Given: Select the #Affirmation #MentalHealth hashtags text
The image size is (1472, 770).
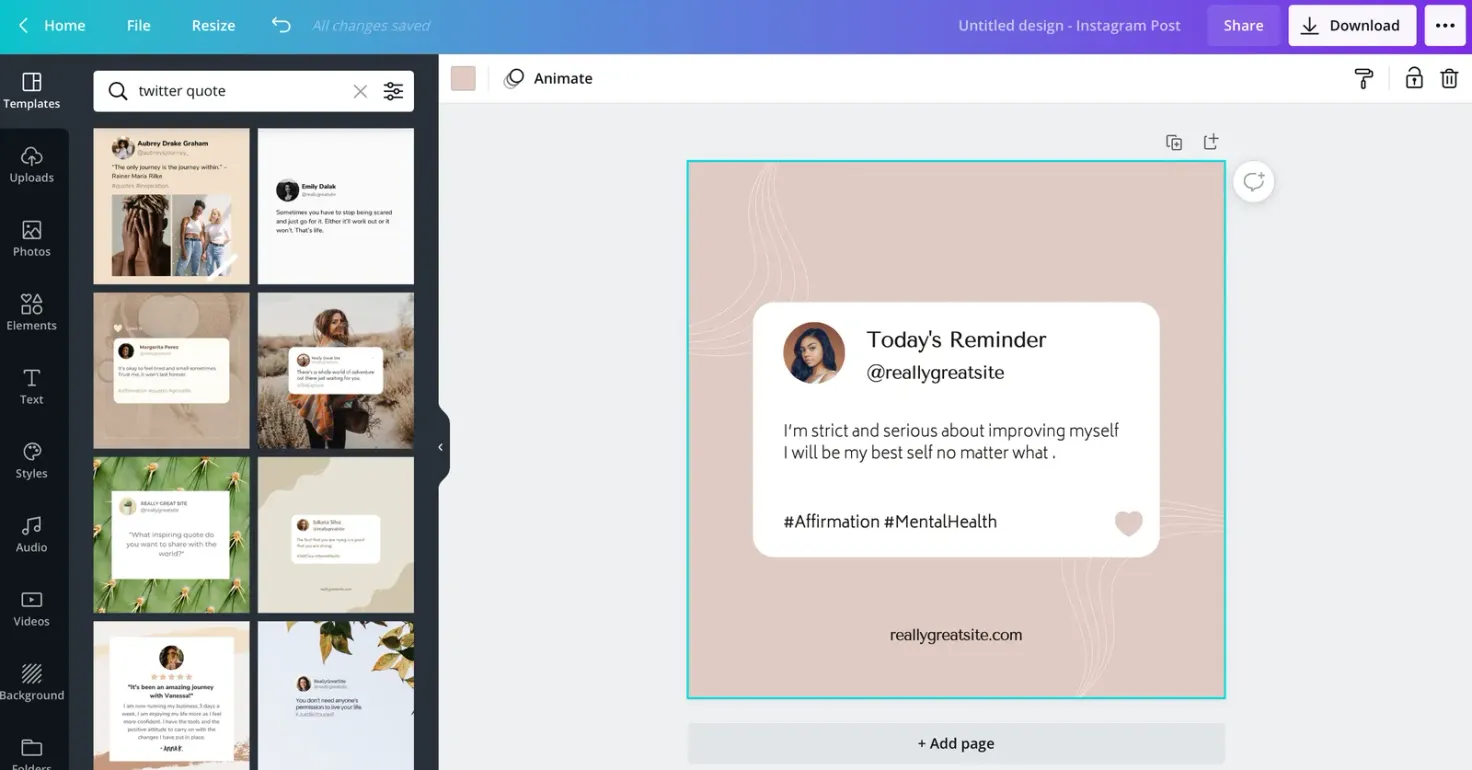Looking at the screenshot, I should 890,521.
